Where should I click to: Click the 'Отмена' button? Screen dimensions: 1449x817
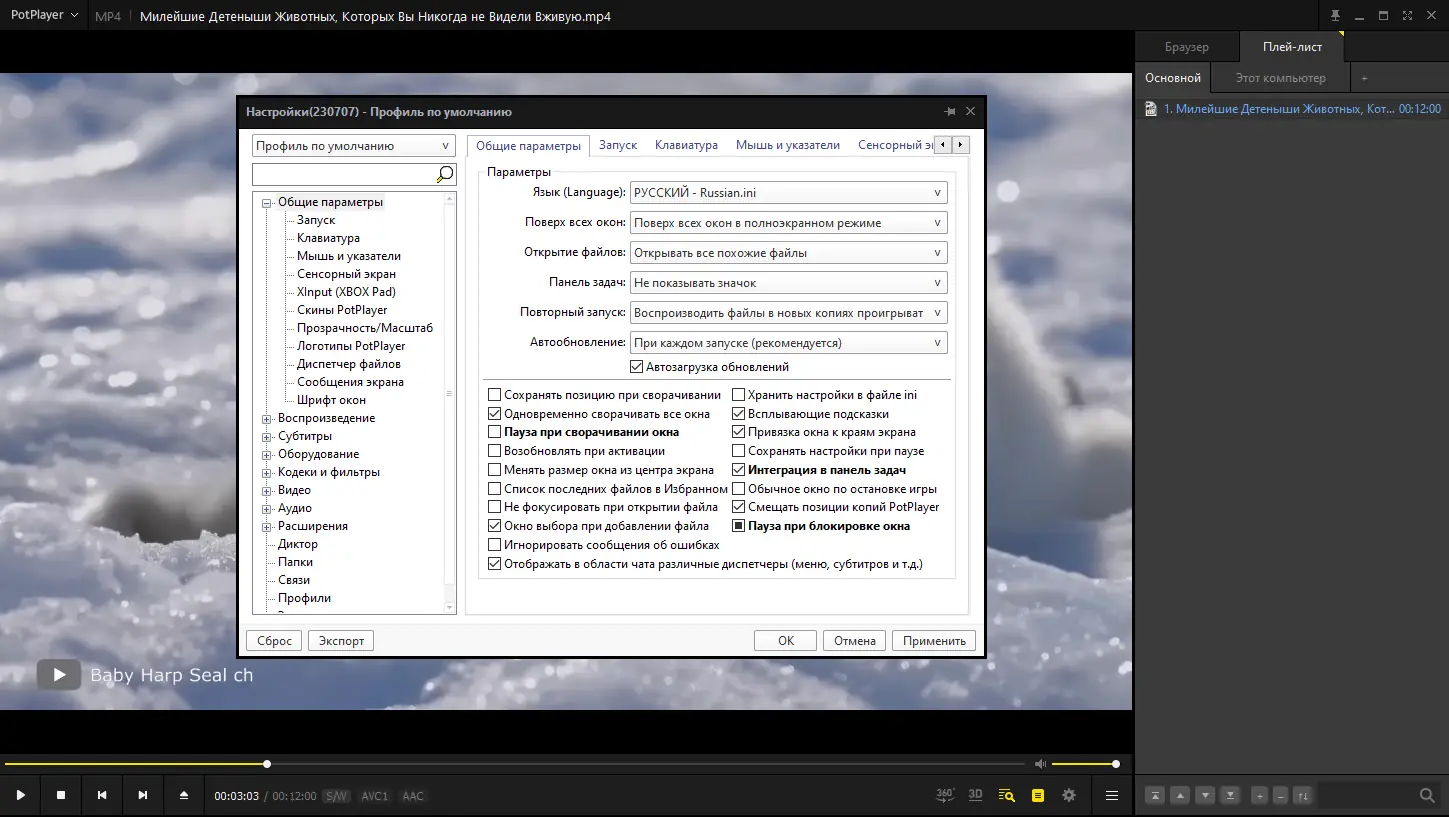tap(855, 641)
